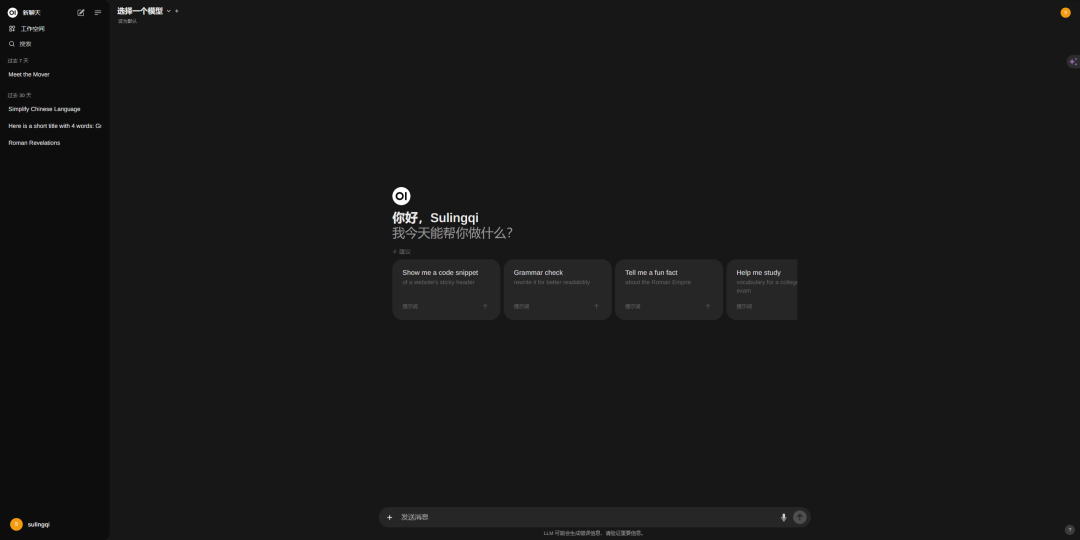
Task: Click the send message arrow button
Action: pos(800,517)
